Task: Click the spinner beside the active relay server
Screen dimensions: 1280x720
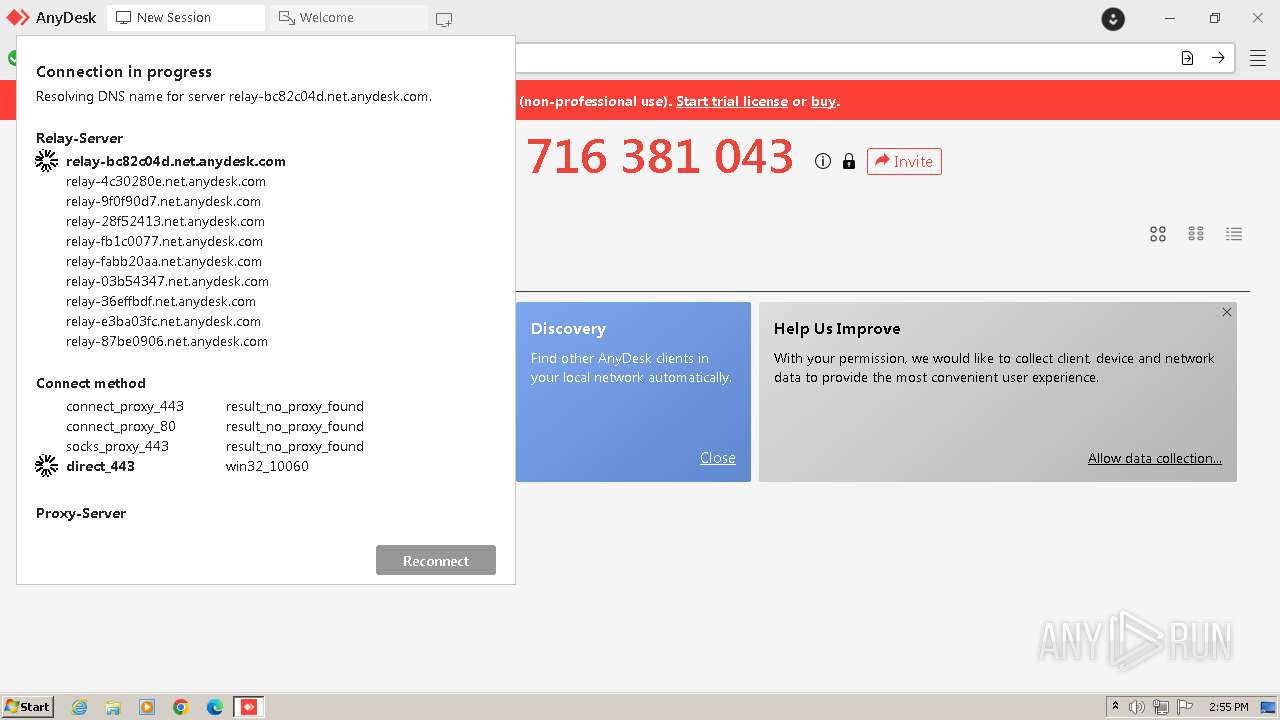Action: click(46, 160)
